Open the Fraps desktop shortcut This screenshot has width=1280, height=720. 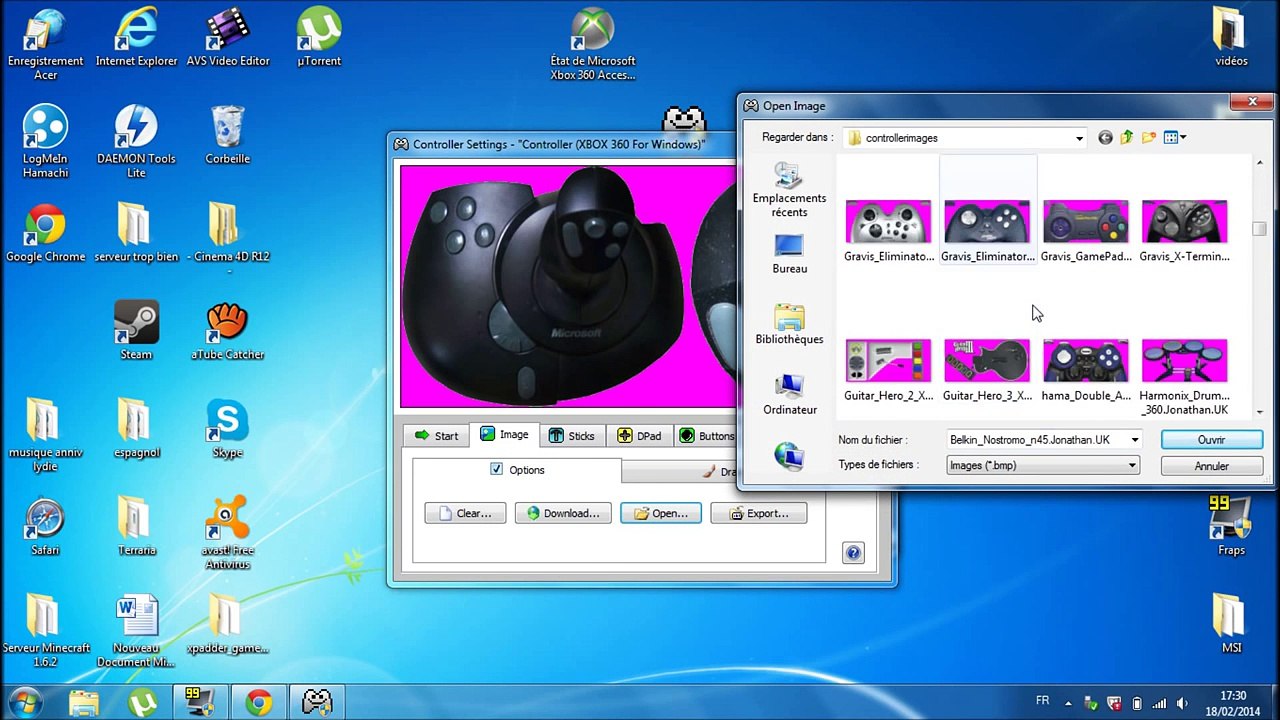(x=1231, y=527)
